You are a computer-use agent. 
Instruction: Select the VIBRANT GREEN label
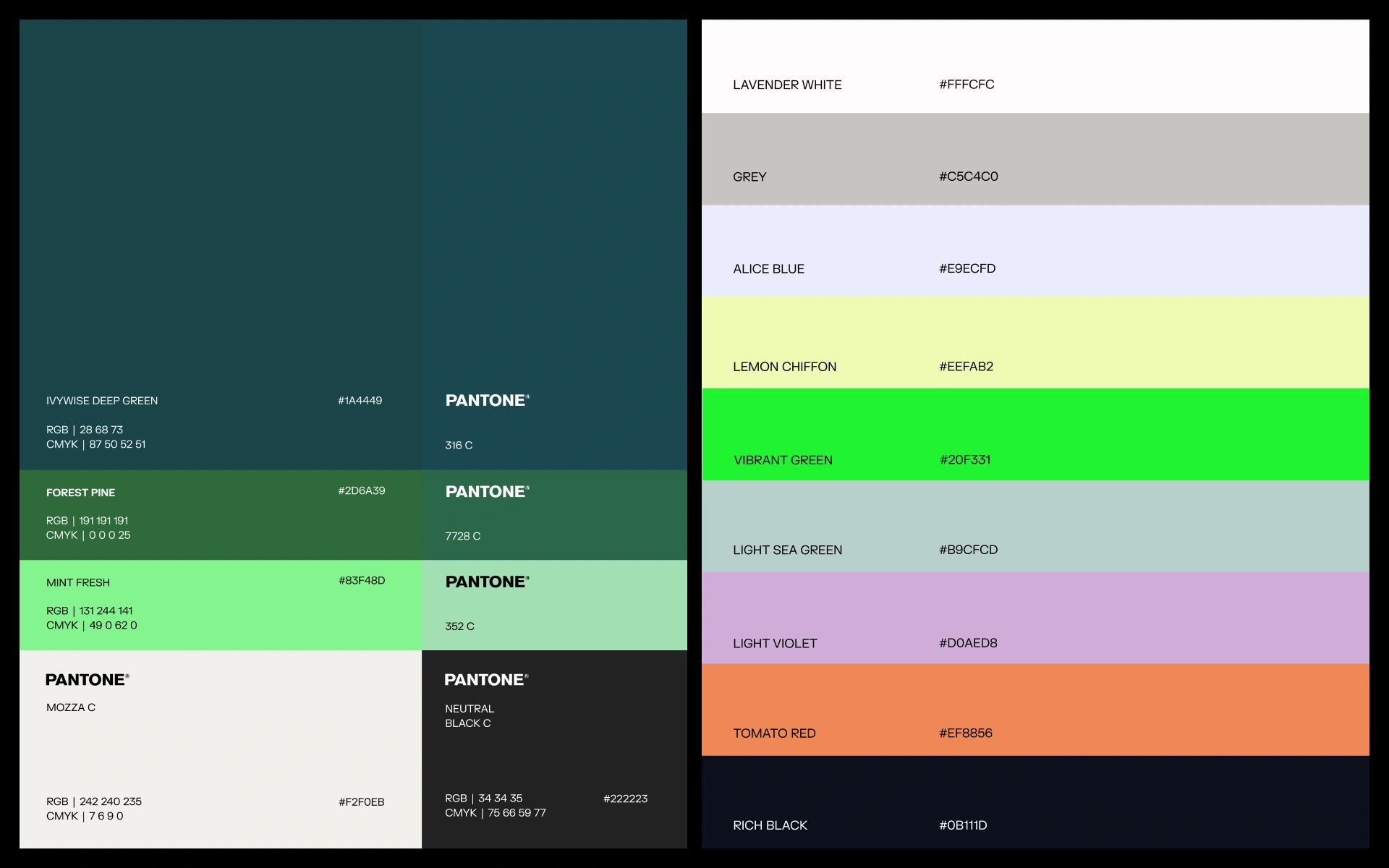point(783,460)
